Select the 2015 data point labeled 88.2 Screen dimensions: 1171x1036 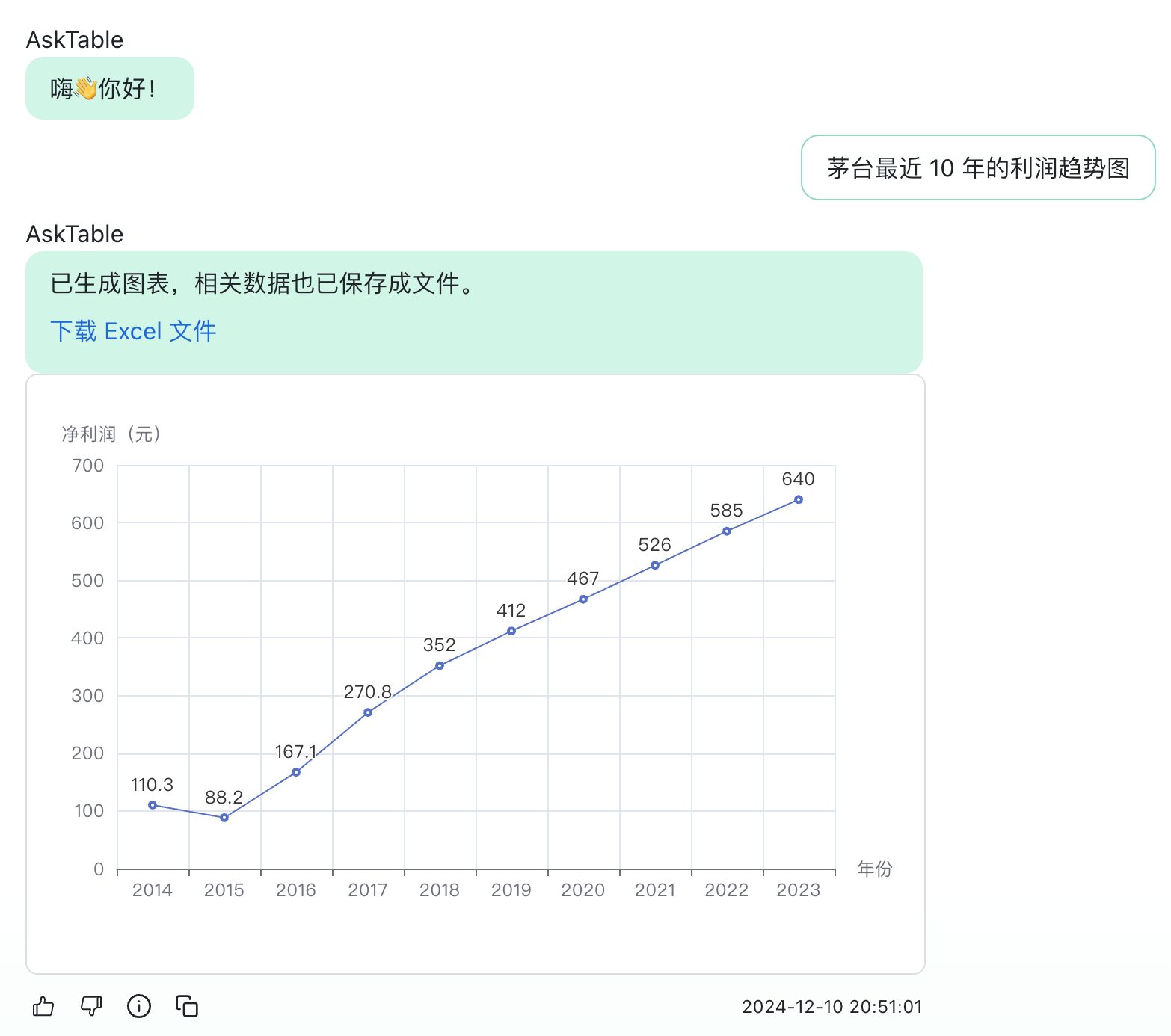[224, 818]
